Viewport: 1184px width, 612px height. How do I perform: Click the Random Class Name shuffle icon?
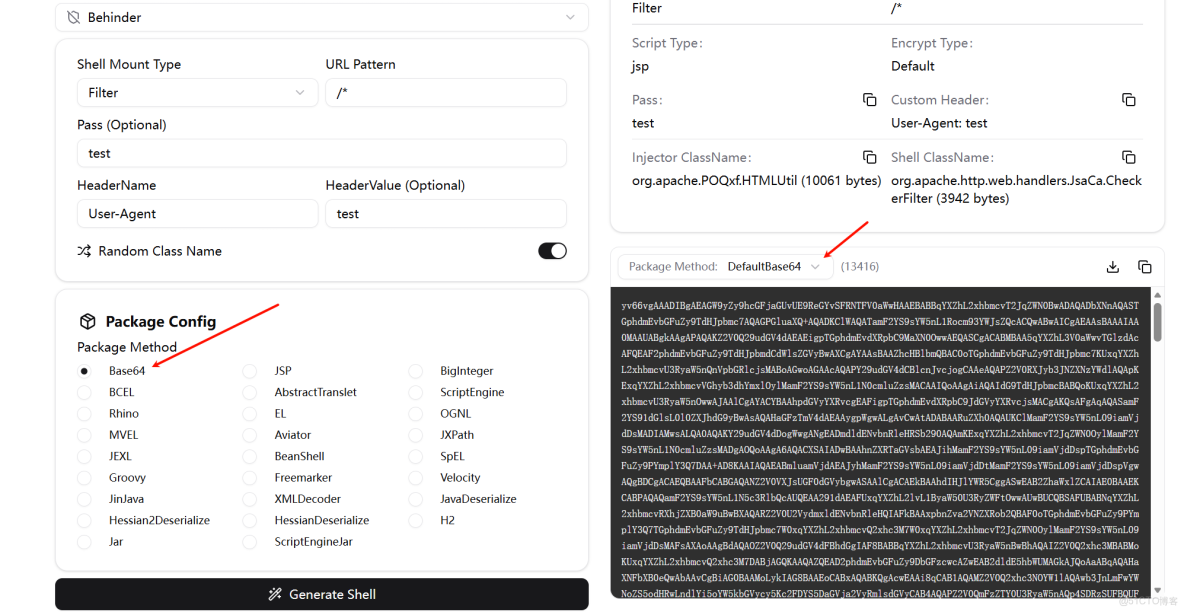(x=84, y=251)
